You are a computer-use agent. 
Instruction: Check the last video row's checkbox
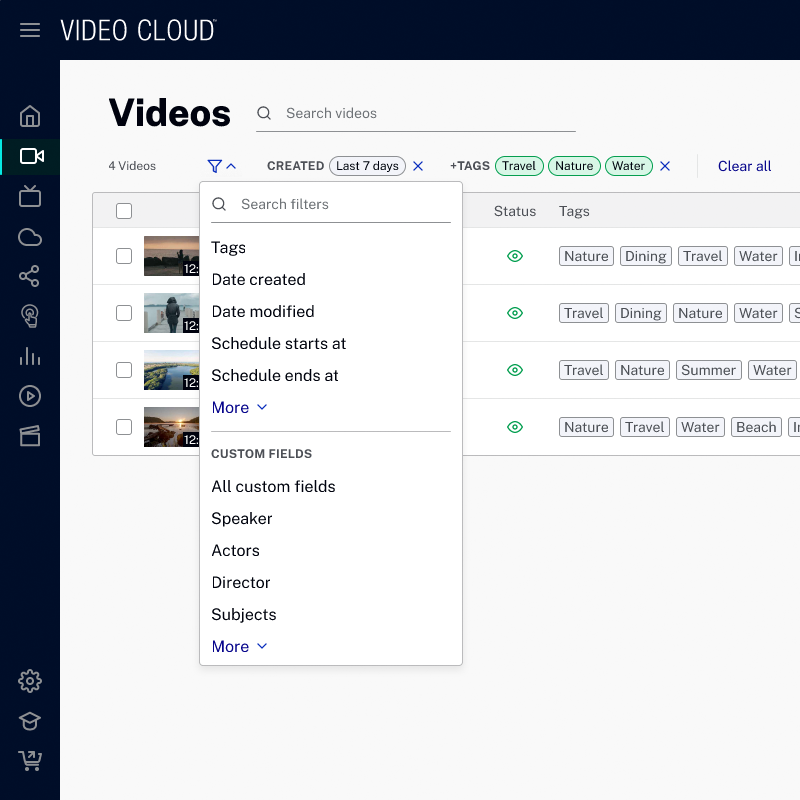pos(123,426)
